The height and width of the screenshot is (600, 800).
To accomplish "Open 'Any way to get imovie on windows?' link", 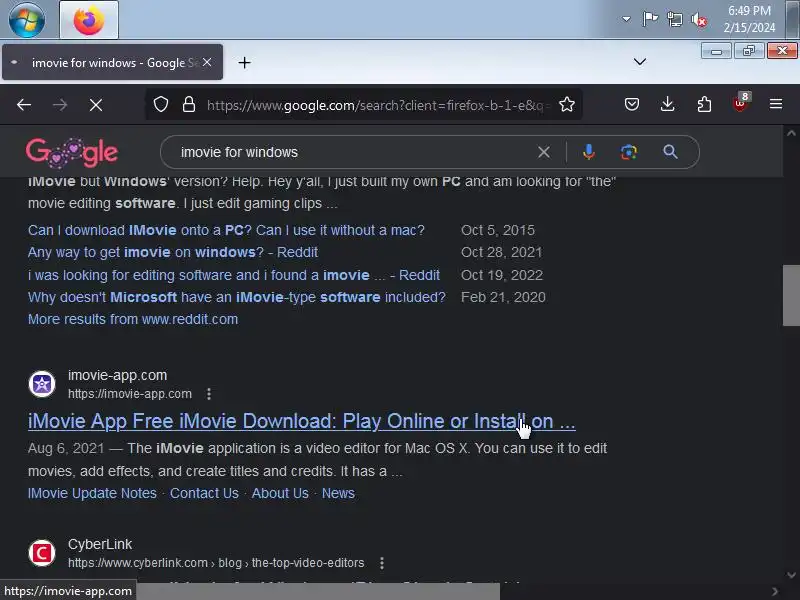I will 172,252.
